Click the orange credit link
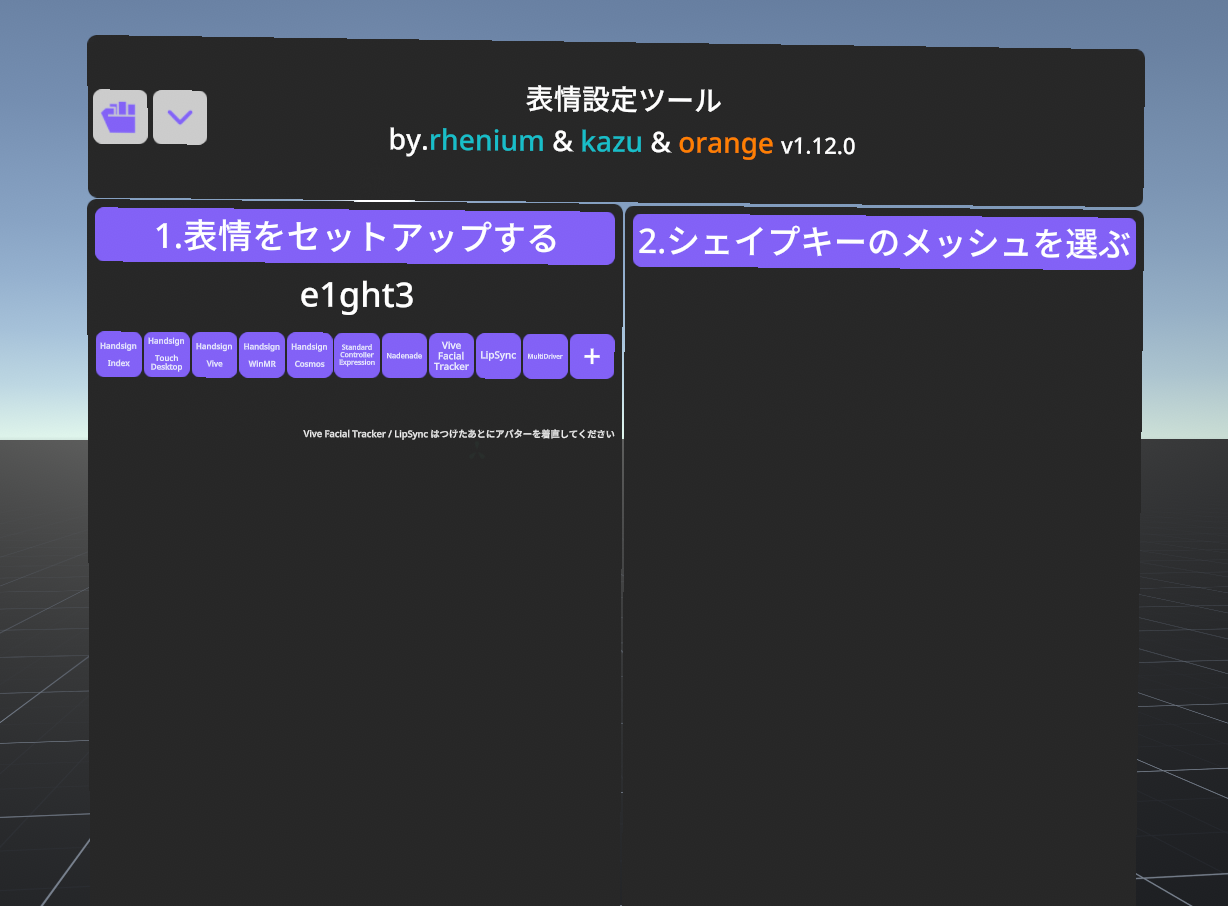The width and height of the screenshot is (1228, 906). tap(726, 142)
